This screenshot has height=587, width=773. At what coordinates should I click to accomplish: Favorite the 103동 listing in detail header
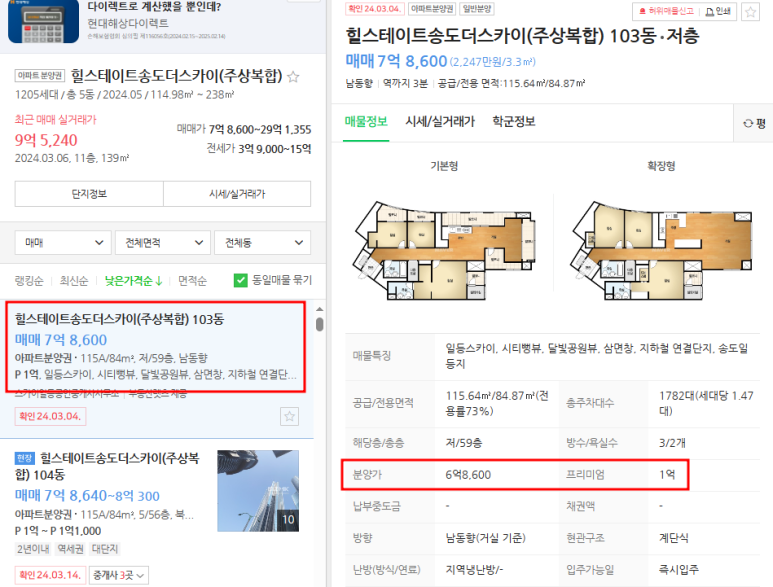tap(750, 12)
